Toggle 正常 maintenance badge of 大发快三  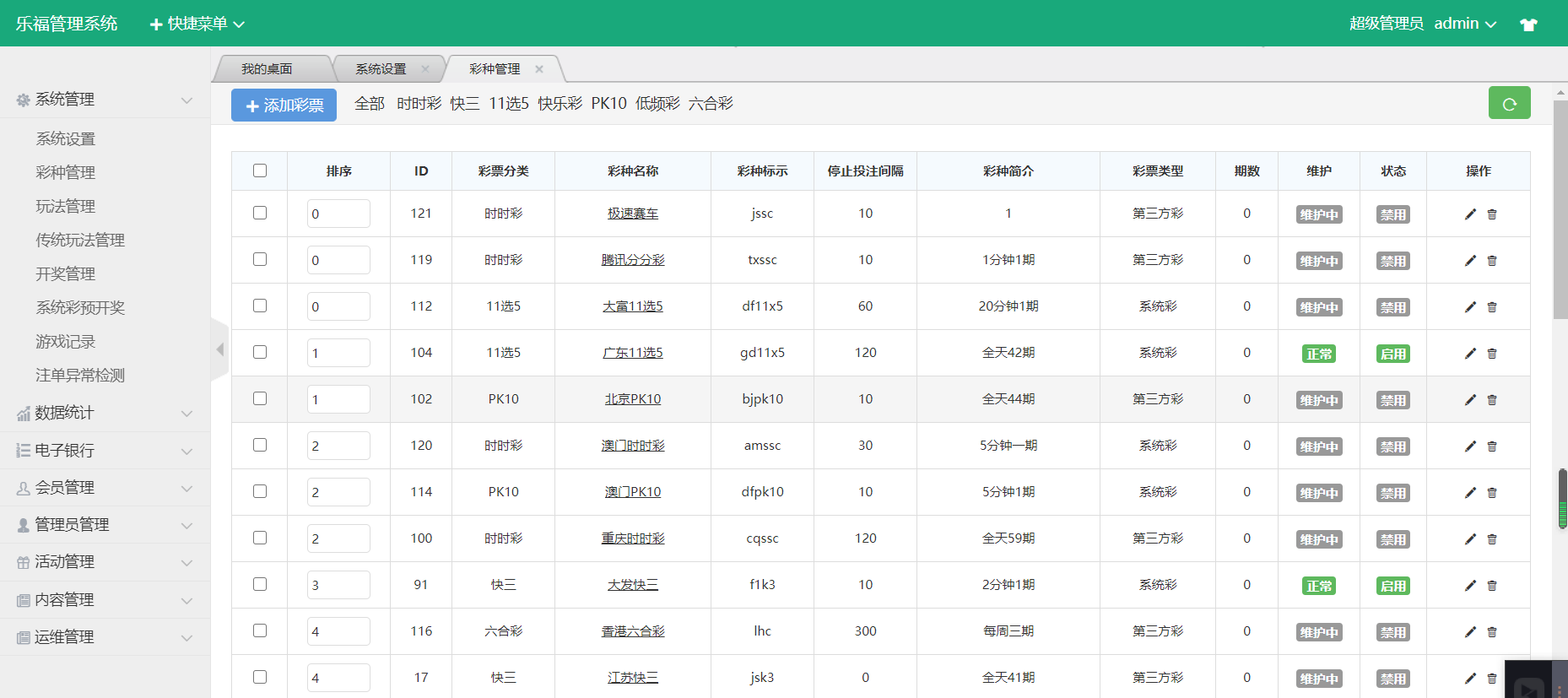pos(1319,586)
